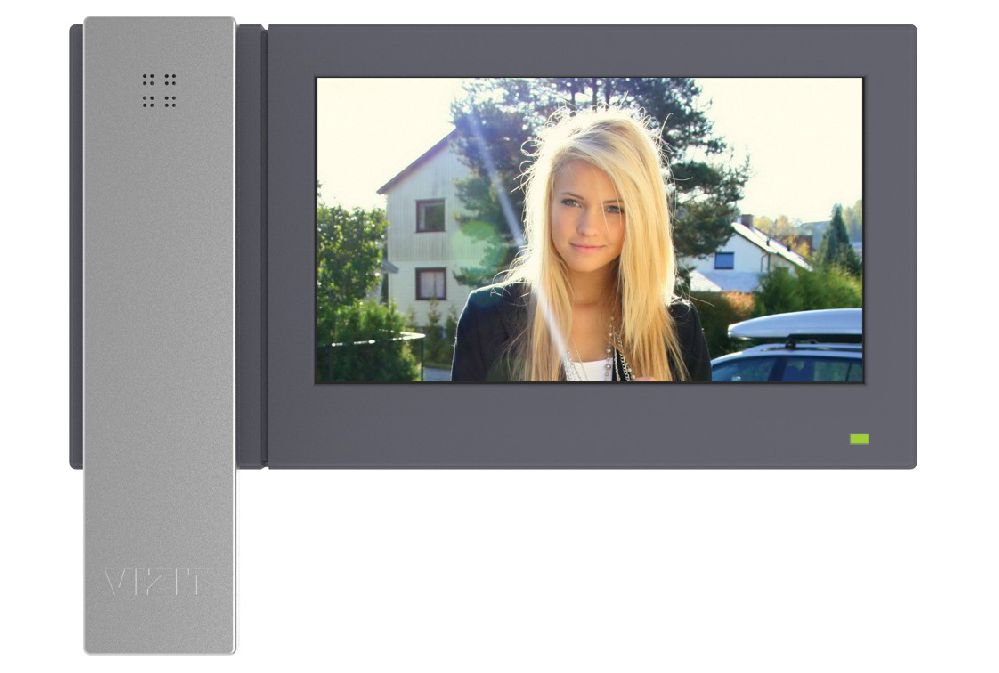Click the bottom-right hole of speaker grille
The width and height of the screenshot is (999, 673).
[x=173, y=103]
